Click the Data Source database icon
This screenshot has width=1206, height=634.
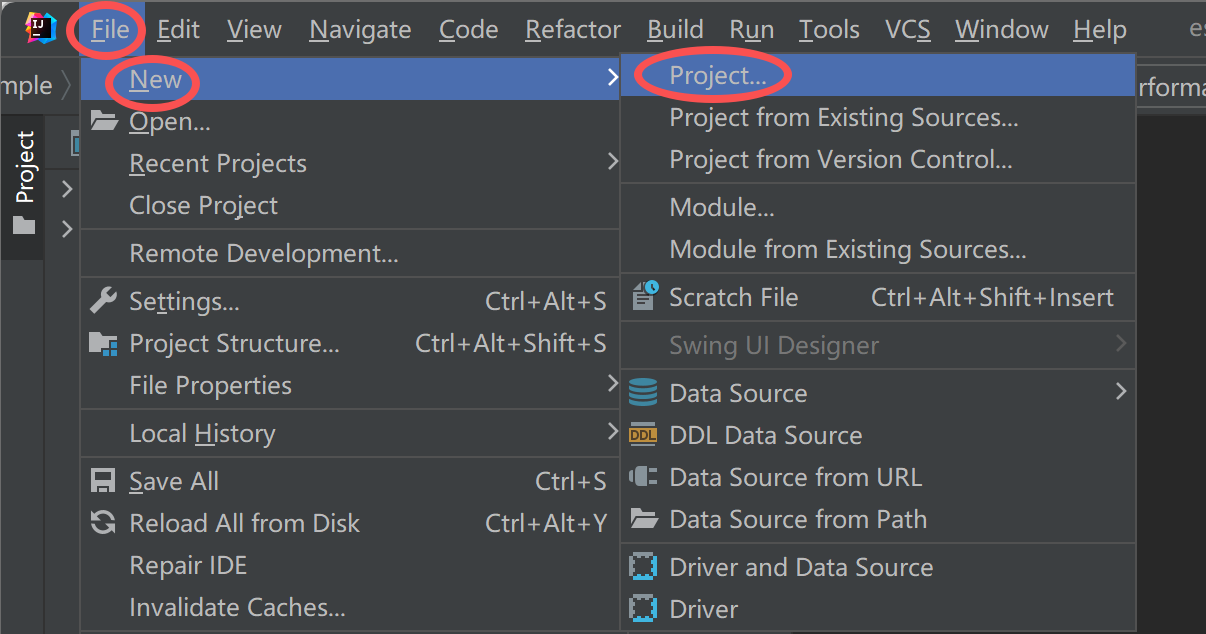click(643, 393)
